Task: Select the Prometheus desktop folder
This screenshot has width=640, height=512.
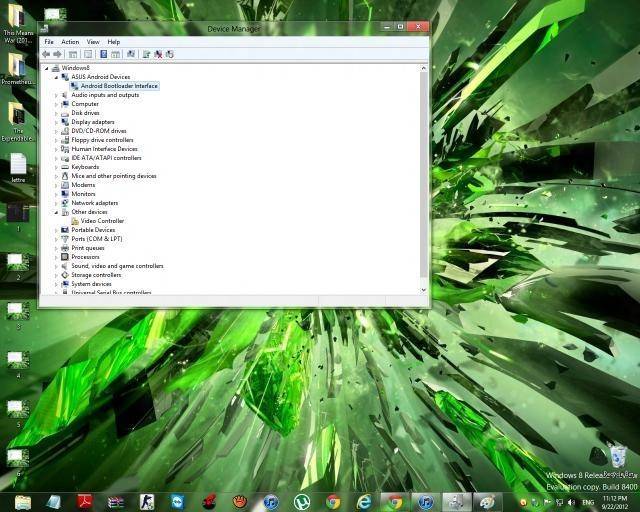Action: pyautogui.click(x=17, y=69)
